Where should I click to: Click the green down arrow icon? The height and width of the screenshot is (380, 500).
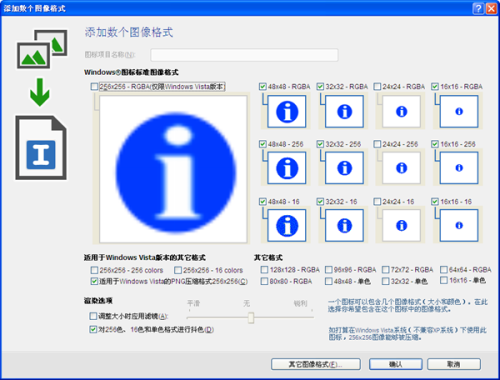40,92
